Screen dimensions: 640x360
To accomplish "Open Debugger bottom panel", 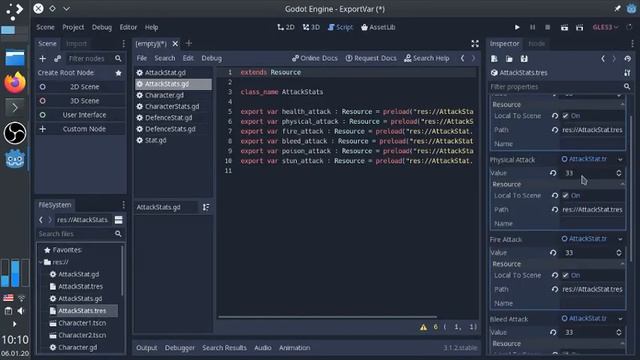I will (180, 348).
